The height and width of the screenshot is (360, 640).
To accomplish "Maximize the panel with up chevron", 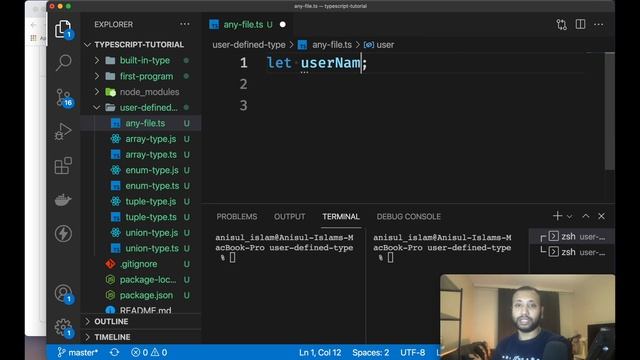I will [586, 216].
